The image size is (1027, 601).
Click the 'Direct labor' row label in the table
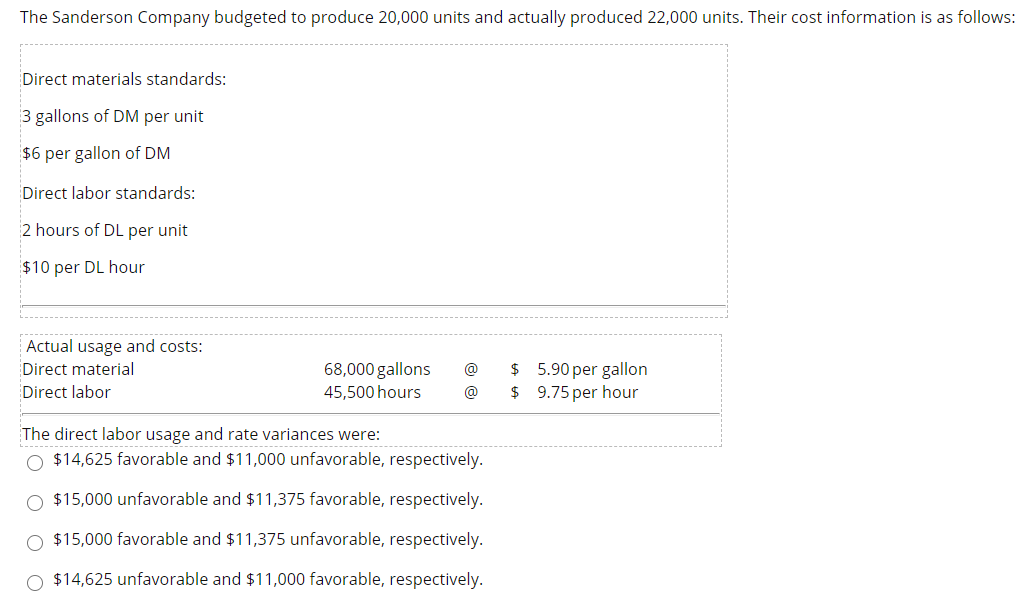coord(67,392)
